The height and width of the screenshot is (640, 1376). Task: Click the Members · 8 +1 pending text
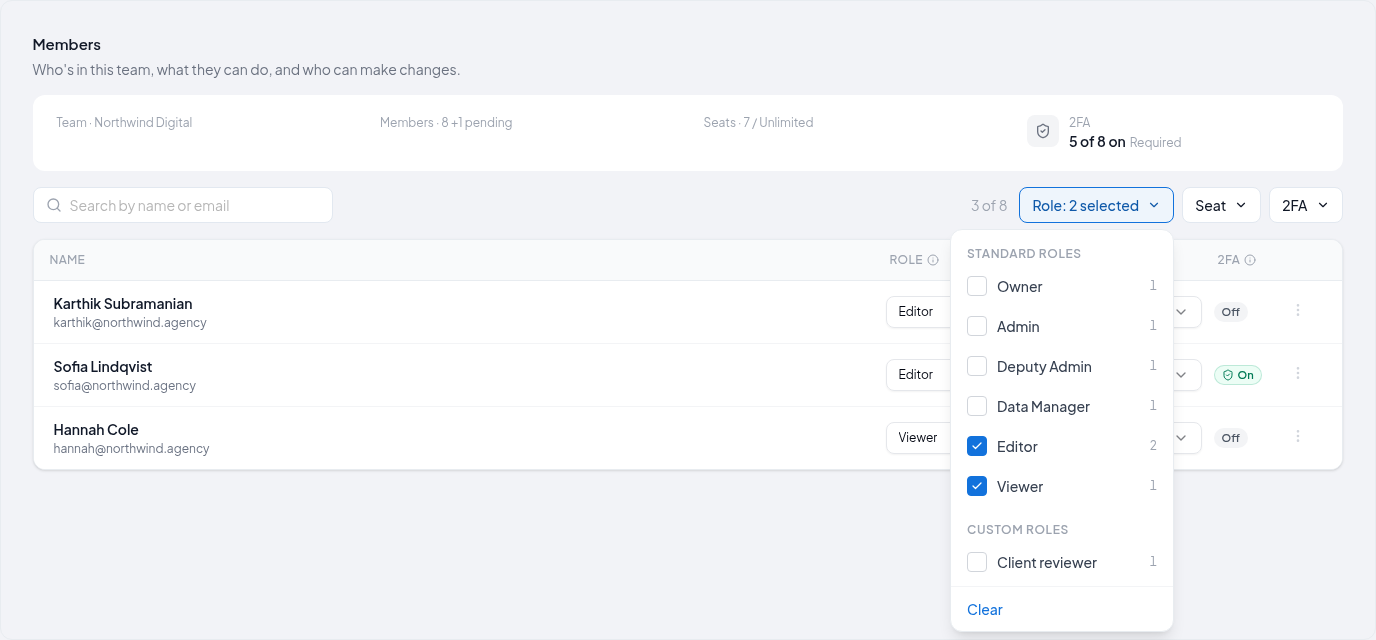[446, 123]
